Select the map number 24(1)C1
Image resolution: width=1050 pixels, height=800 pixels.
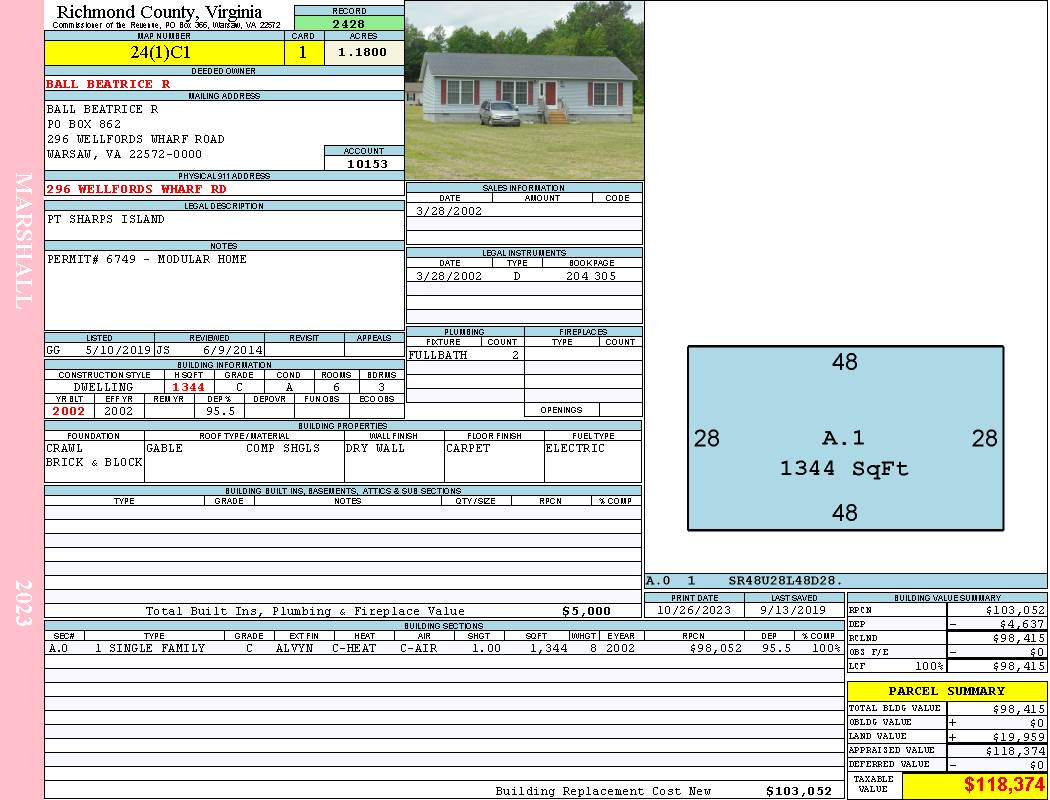[160, 52]
